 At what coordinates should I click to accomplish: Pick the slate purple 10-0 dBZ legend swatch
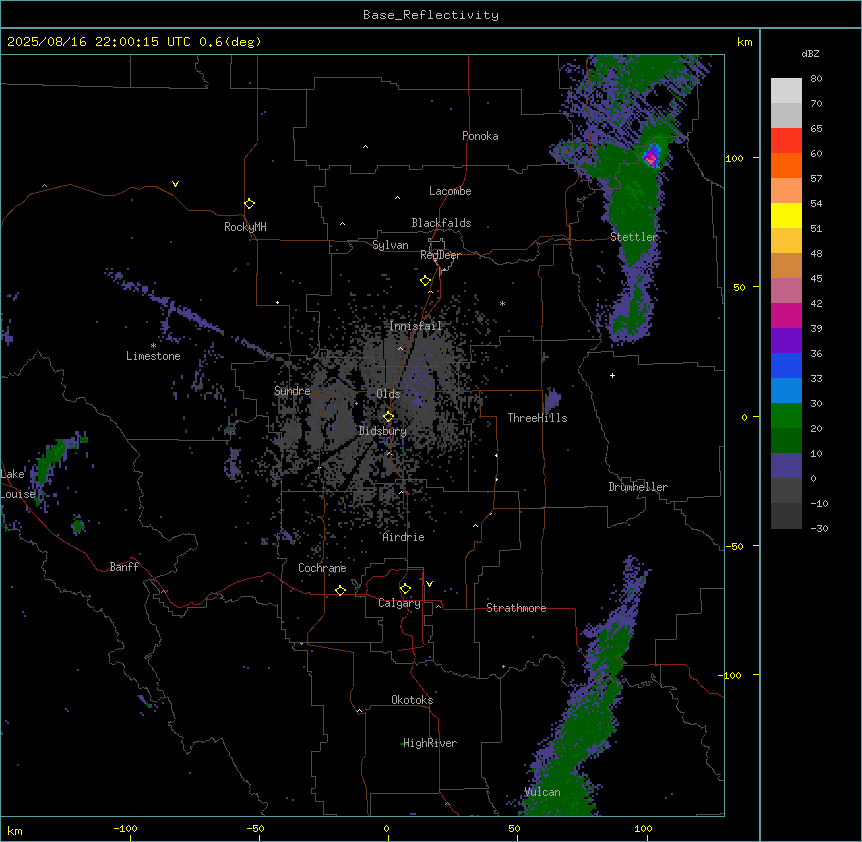pyautogui.click(x=786, y=466)
